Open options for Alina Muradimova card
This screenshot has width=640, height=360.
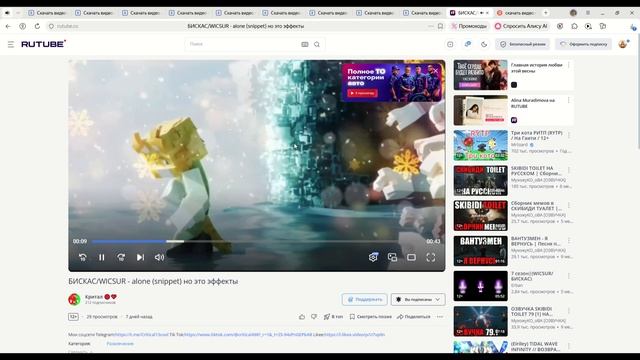569,100
